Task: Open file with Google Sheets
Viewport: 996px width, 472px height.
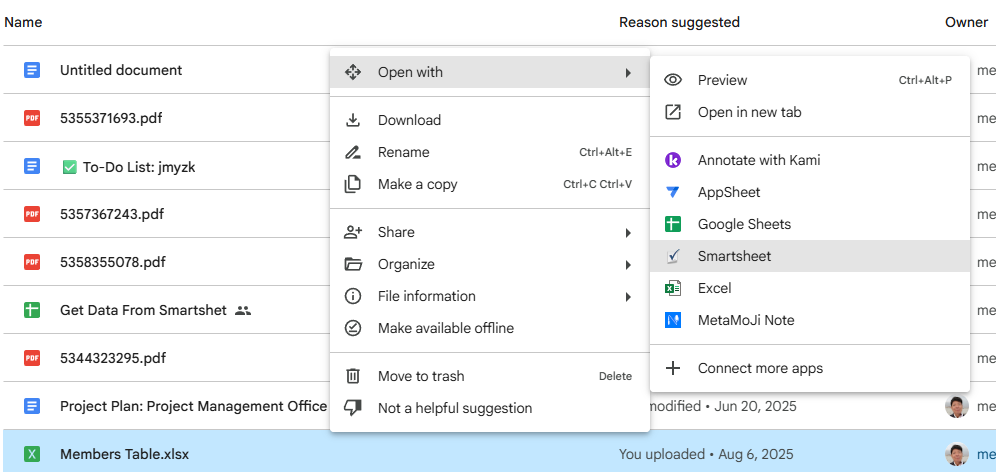Action: pos(810,224)
